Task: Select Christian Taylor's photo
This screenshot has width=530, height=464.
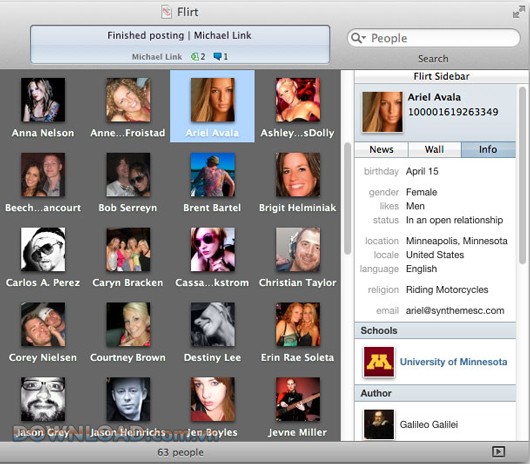Action: point(298,249)
